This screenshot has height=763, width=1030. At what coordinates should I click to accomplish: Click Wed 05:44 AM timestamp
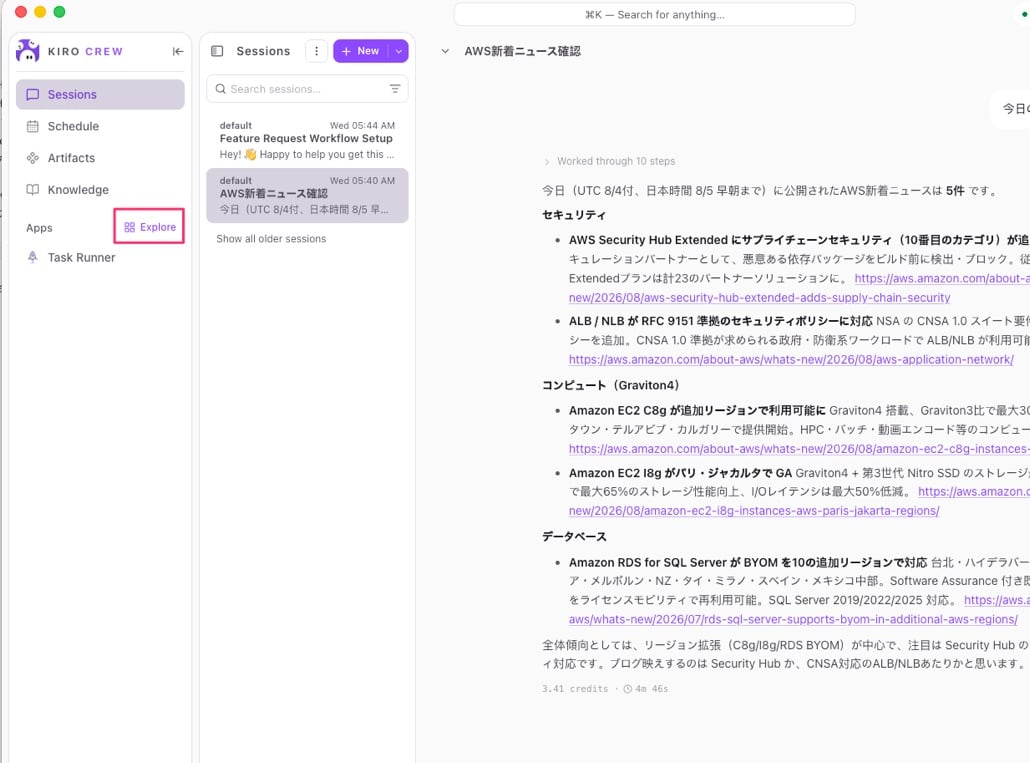pyautogui.click(x=362, y=125)
